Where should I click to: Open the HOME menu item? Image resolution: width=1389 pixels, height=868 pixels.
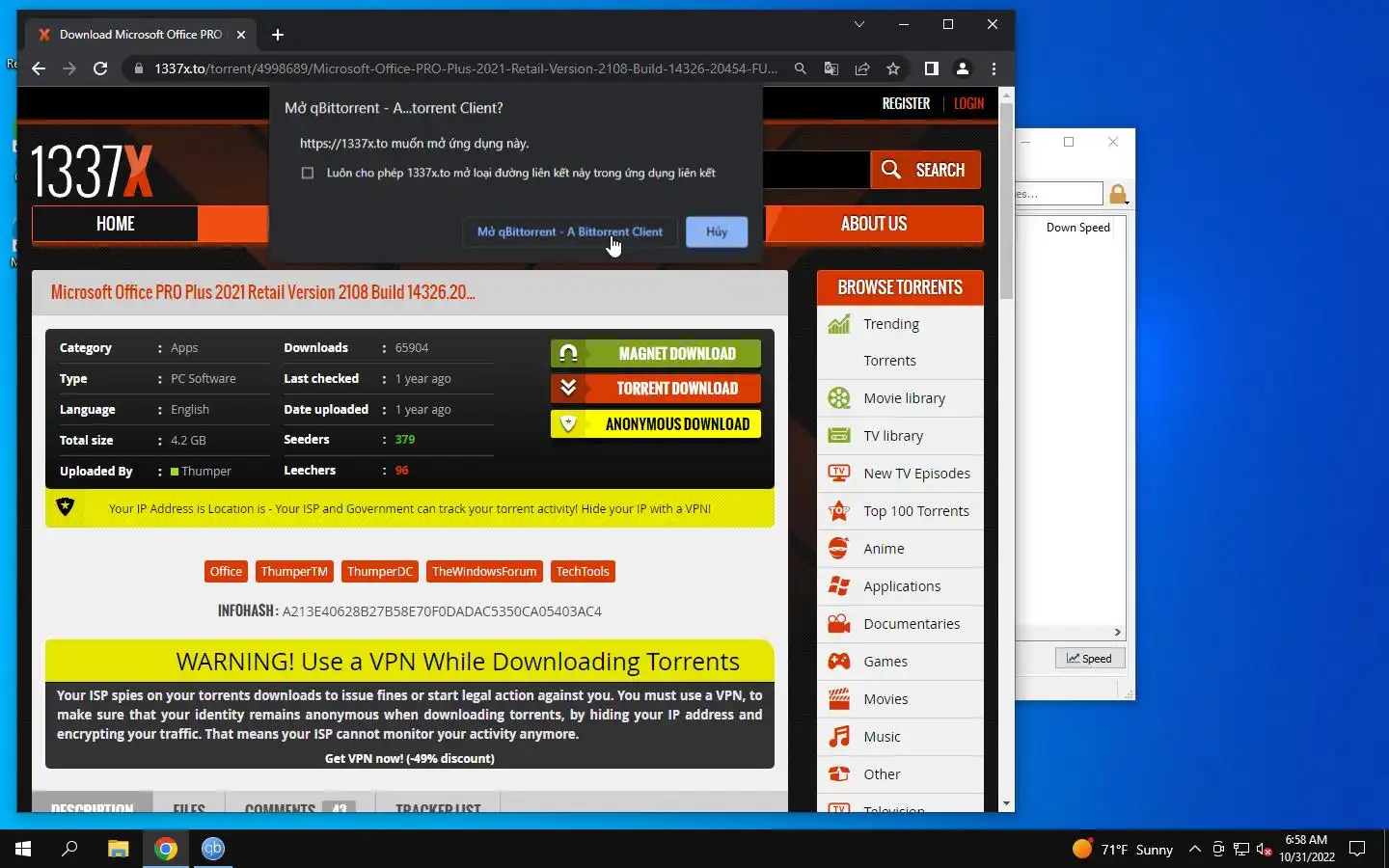point(115,224)
